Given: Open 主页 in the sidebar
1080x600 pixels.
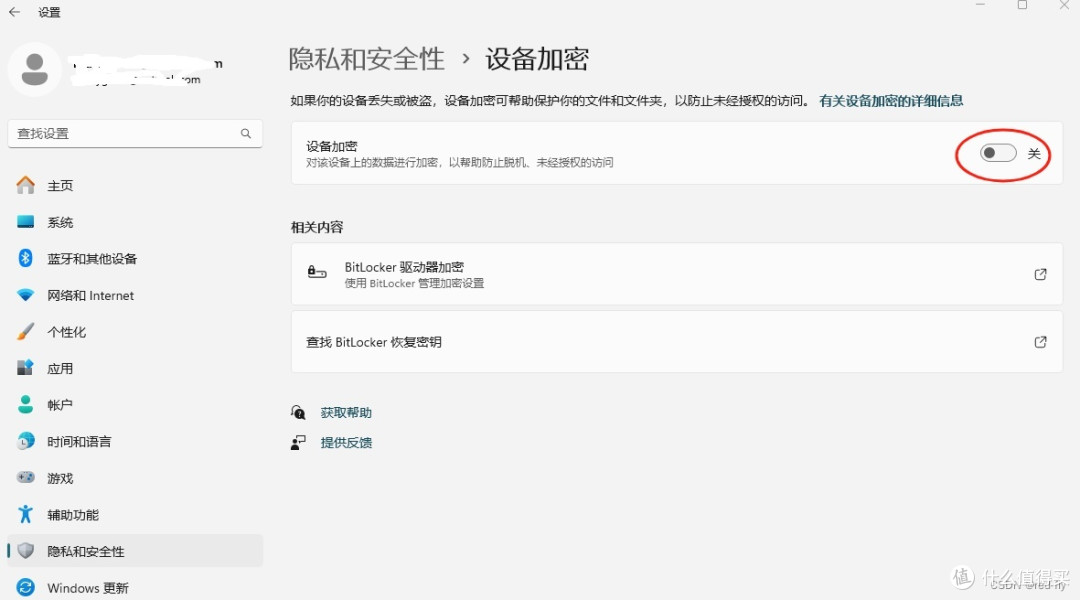Looking at the screenshot, I should click(134, 185).
